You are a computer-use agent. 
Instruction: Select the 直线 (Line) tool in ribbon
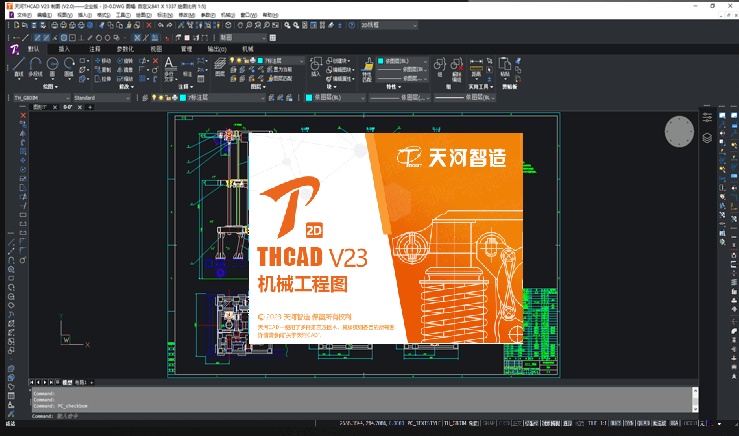(20, 65)
